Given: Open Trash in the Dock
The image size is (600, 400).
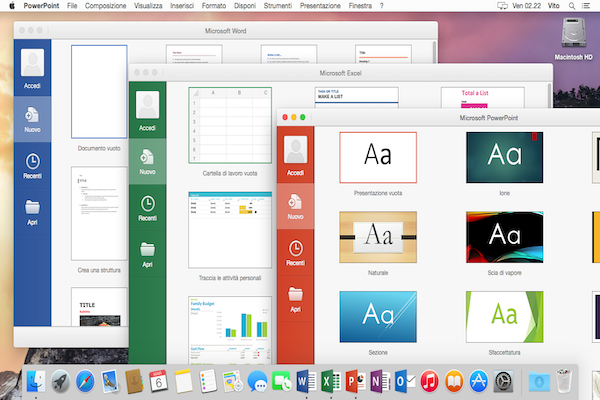Looking at the screenshot, I should tap(564, 381).
